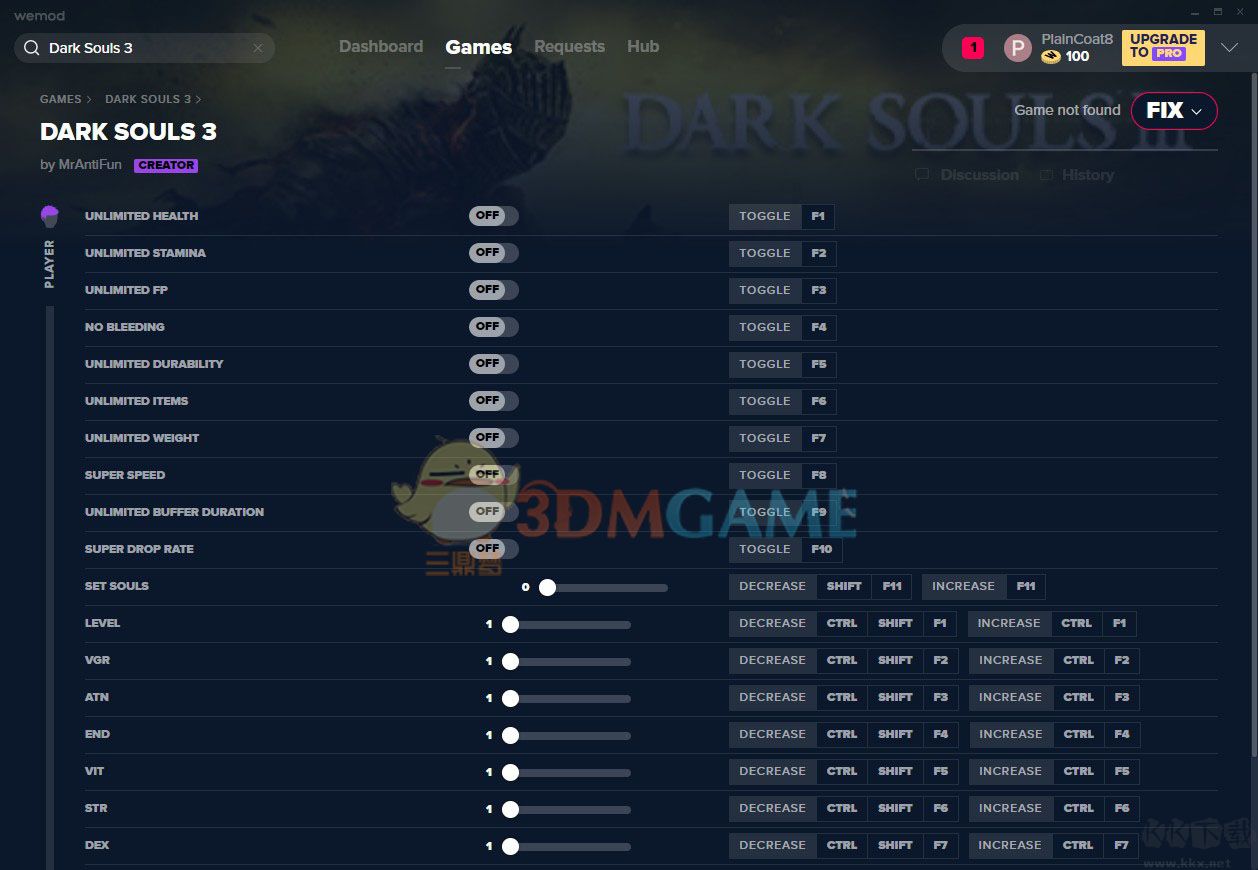1258x870 pixels.
Task: Click Decrease hotkey for DEX
Action: [x=772, y=845]
